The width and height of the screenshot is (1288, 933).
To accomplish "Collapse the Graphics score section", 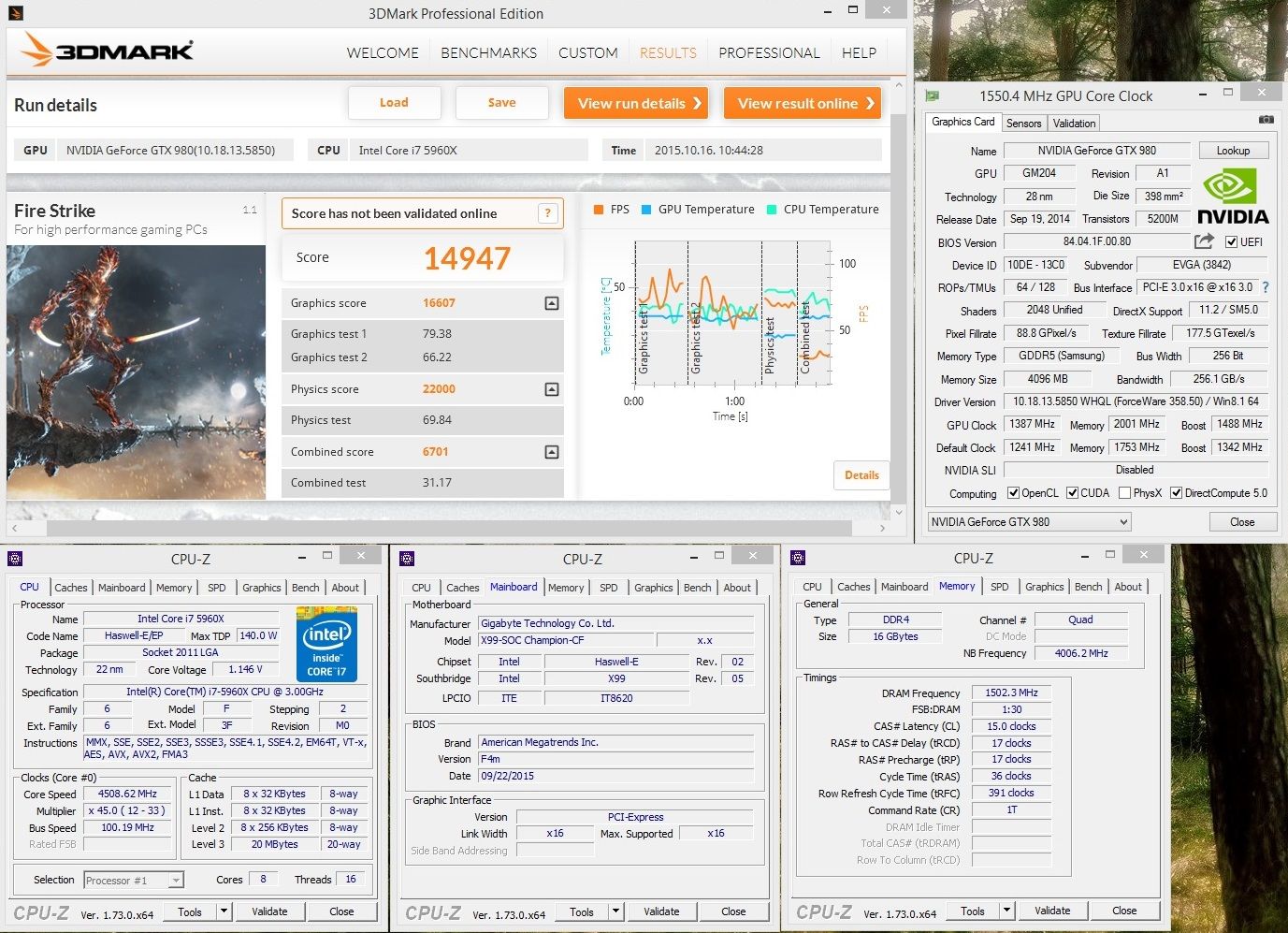I will click(x=552, y=303).
